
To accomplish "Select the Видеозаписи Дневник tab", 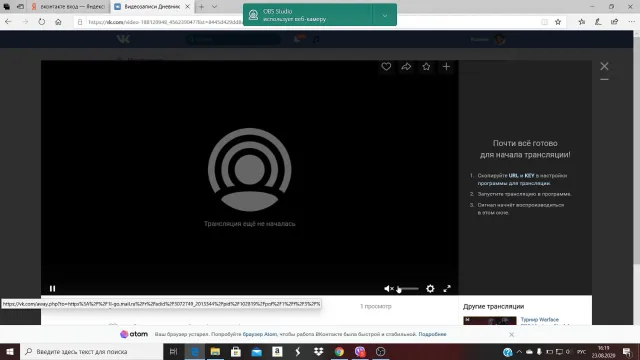I will coord(152,7).
